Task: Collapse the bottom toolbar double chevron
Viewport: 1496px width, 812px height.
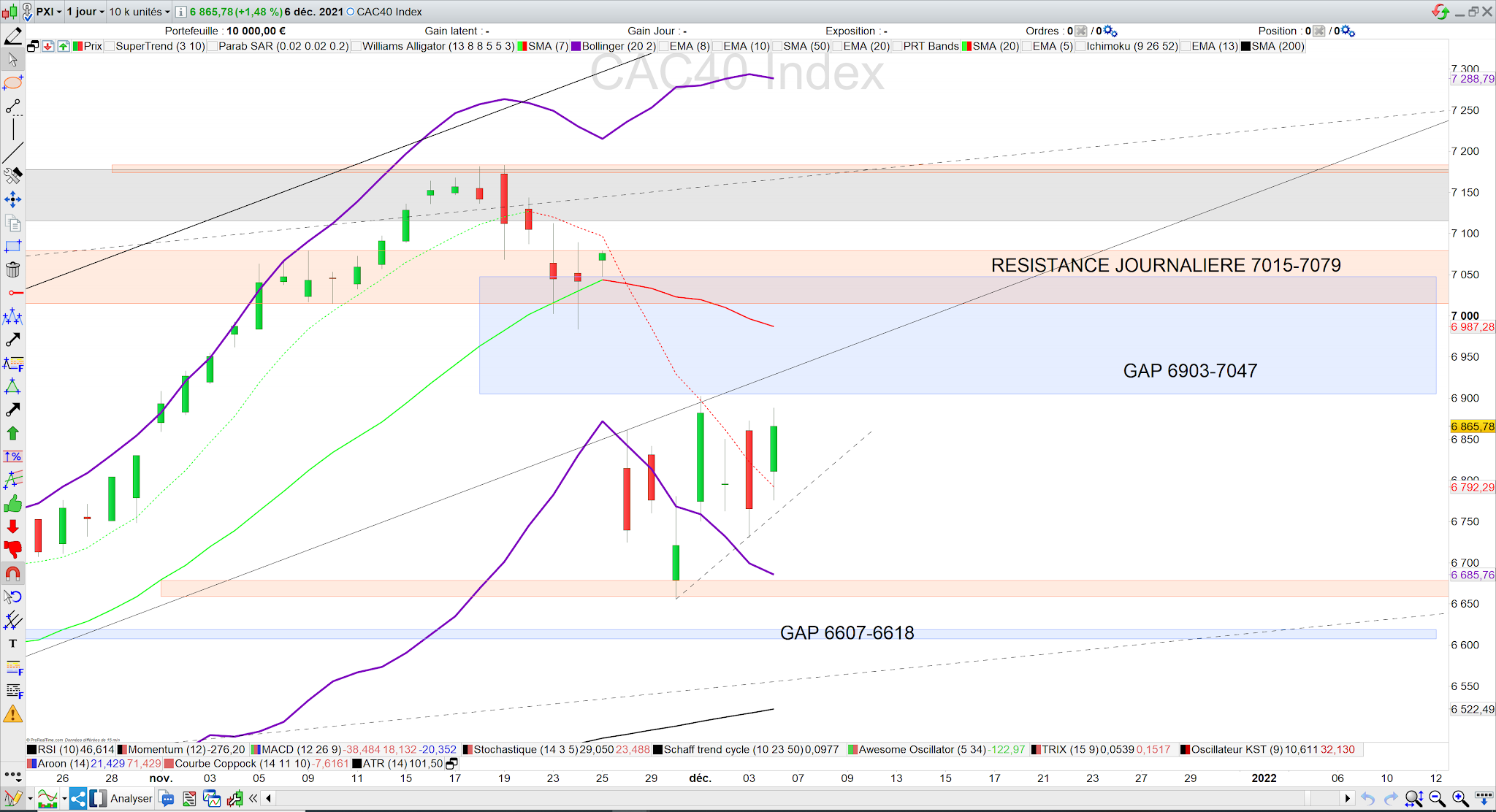Action: (x=253, y=798)
